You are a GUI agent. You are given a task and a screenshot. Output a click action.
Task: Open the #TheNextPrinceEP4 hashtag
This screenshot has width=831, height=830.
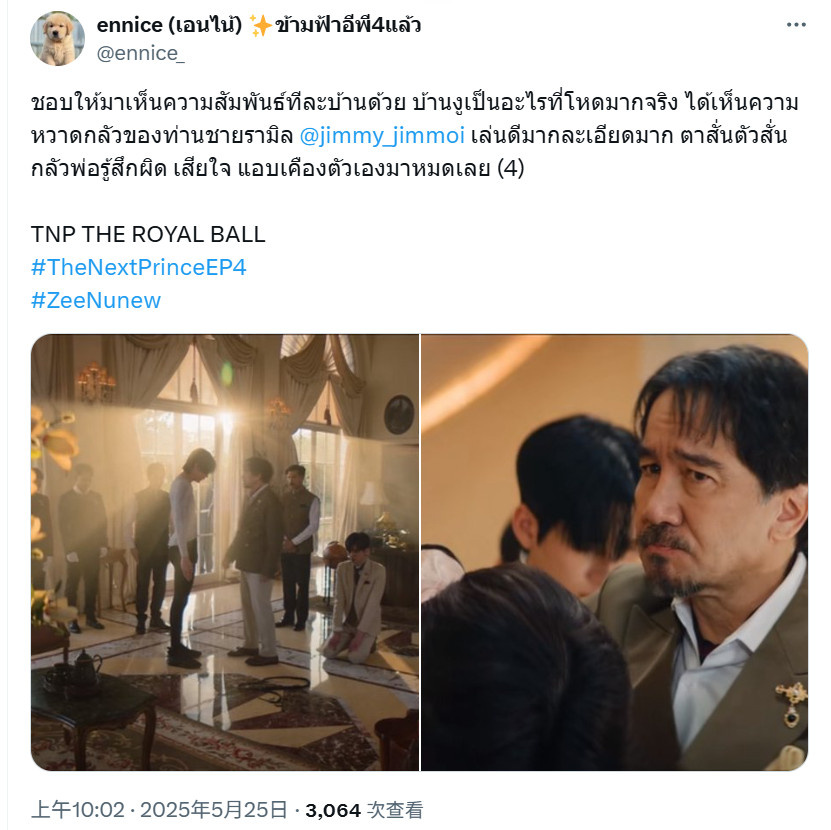click(x=139, y=267)
